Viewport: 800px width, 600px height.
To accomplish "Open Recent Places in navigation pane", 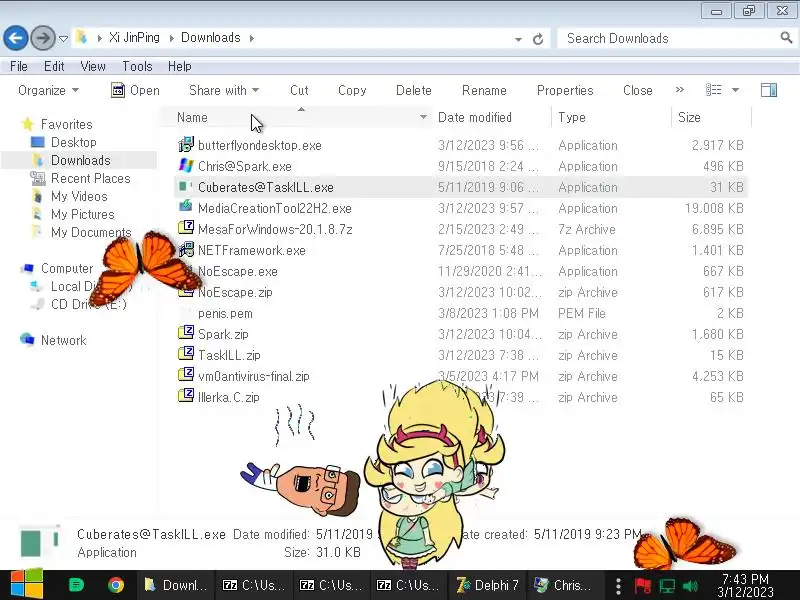I will [90, 179].
